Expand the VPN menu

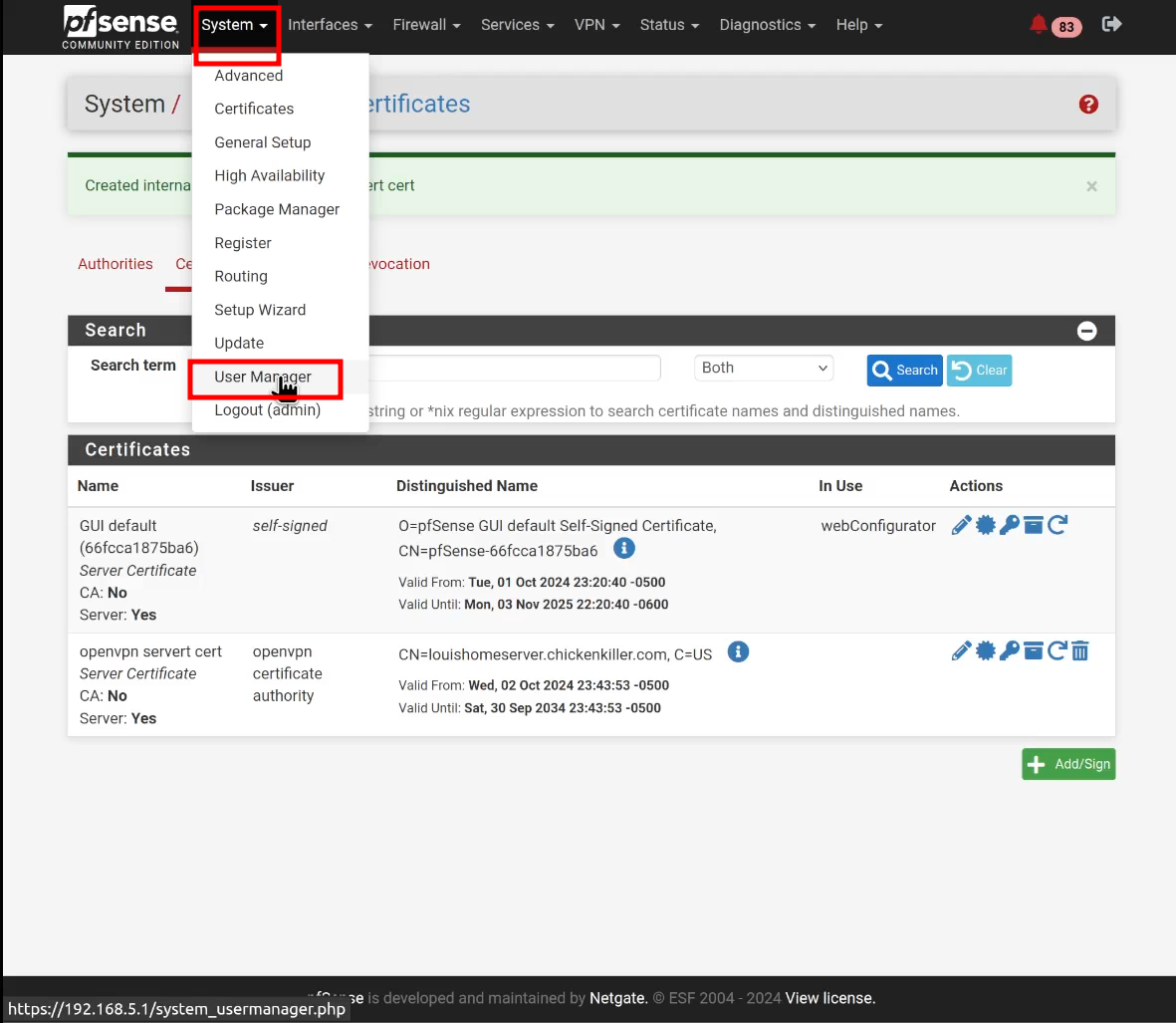(x=597, y=25)
